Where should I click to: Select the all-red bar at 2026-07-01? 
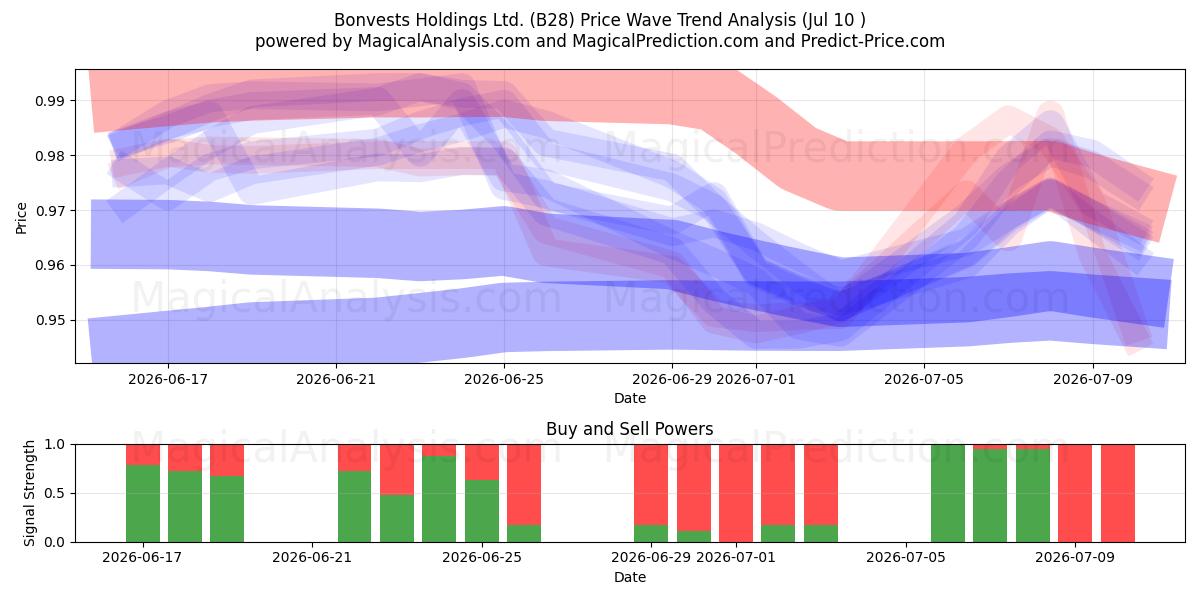point(736,493)
